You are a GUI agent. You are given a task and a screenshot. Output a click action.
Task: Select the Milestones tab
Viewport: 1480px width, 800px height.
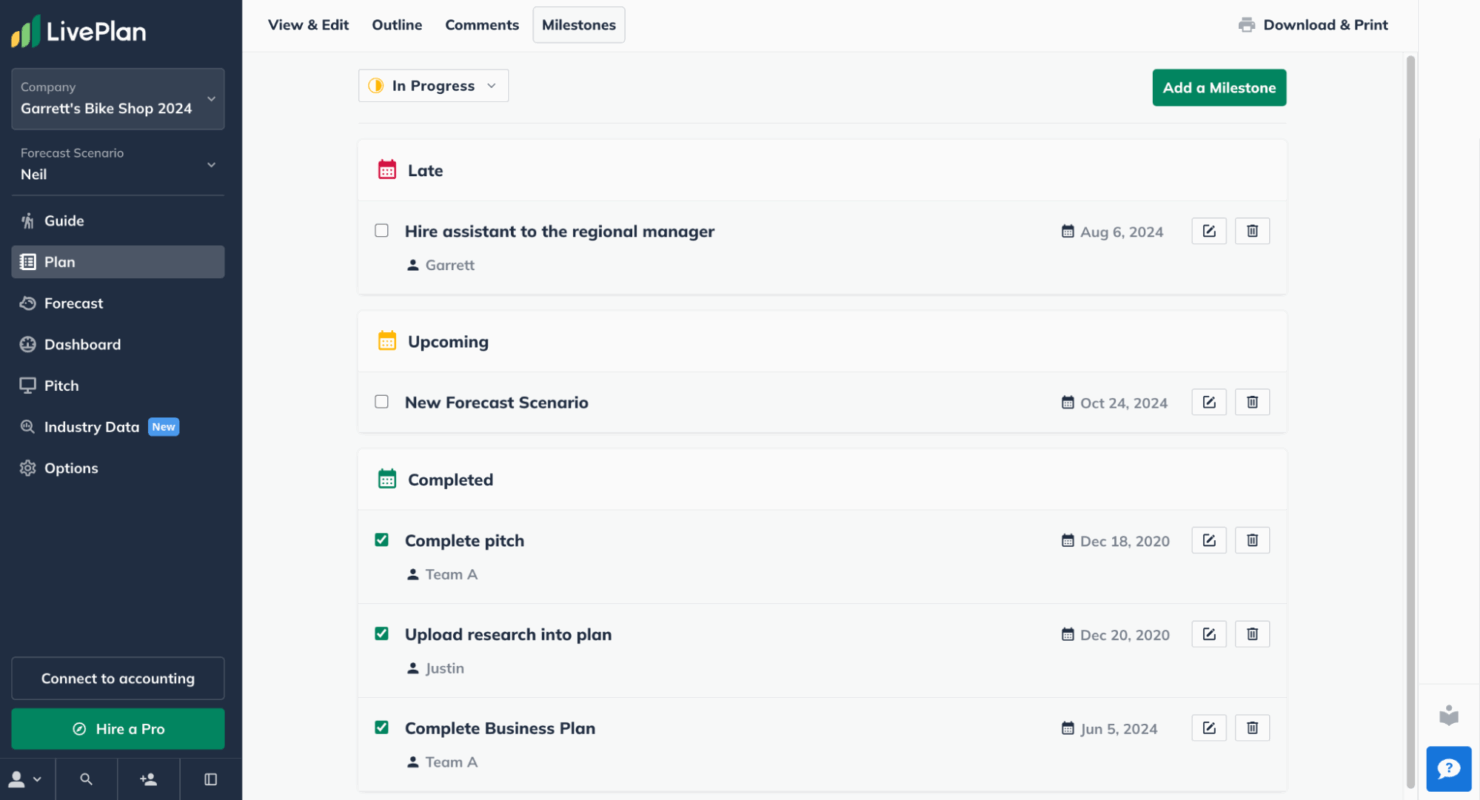pyautogui.click(x=579, y=25)
